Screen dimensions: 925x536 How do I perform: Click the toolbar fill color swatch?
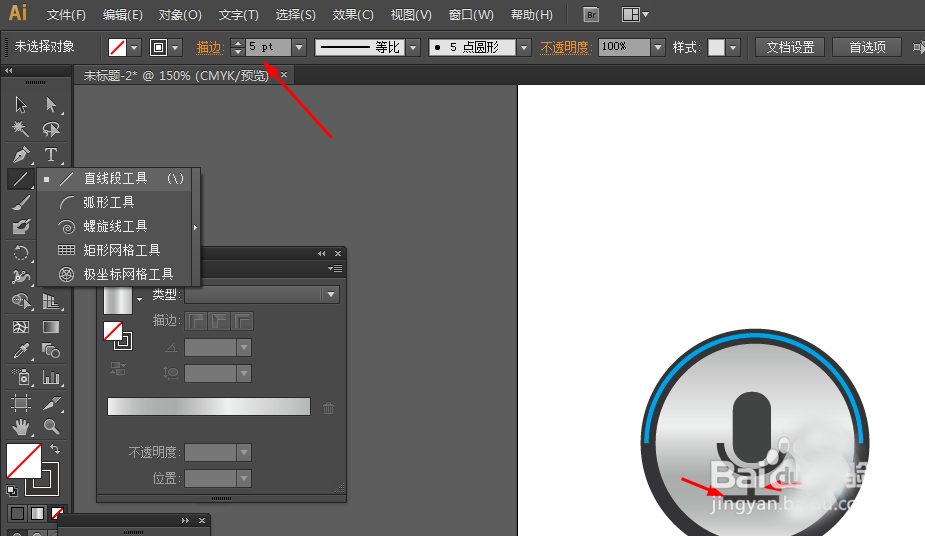point(24,461)
